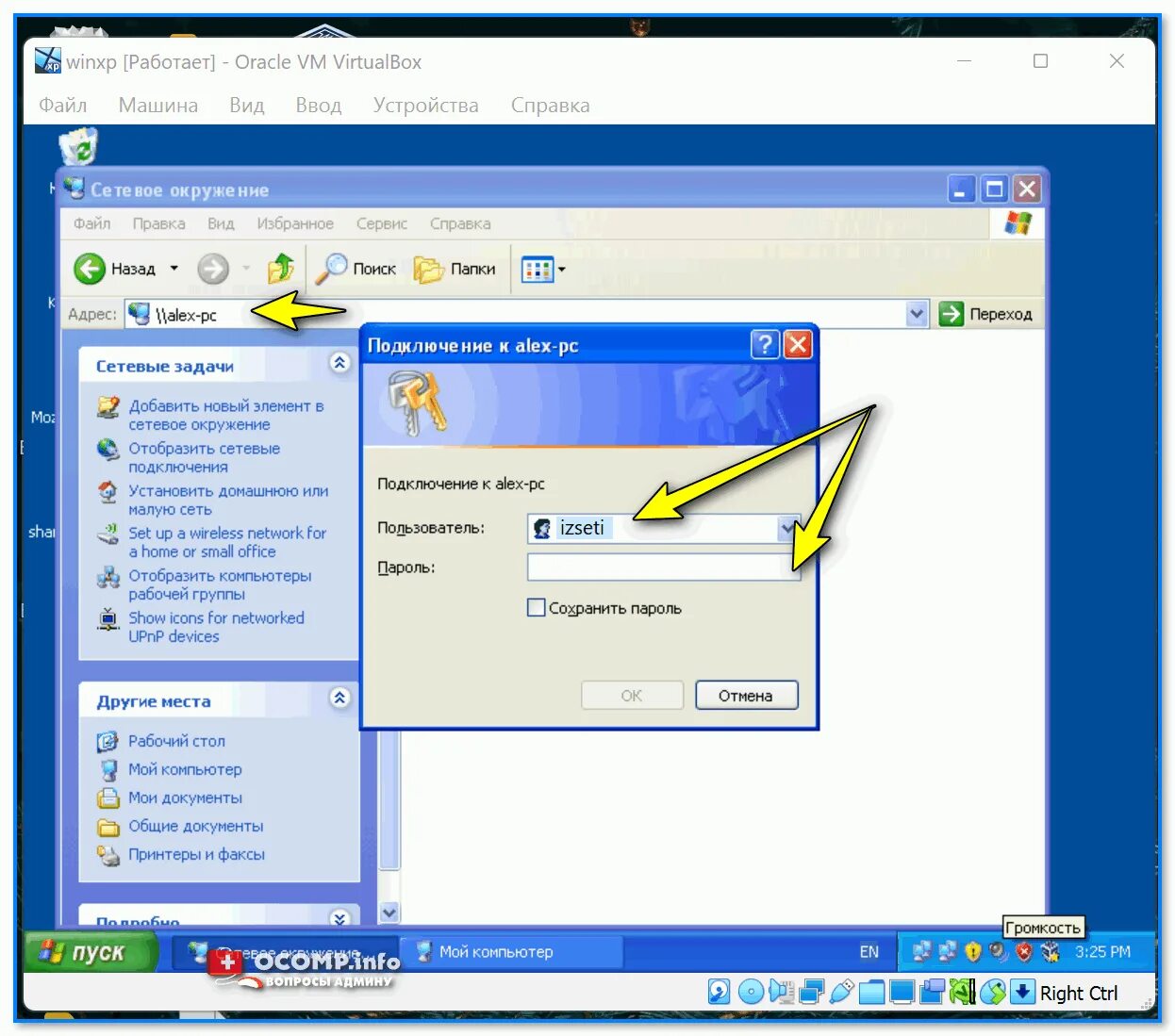Click Добавить новый элемент в сетевое окружение
Viewport: 1175px width, 1036px height.
coord(226,415)
